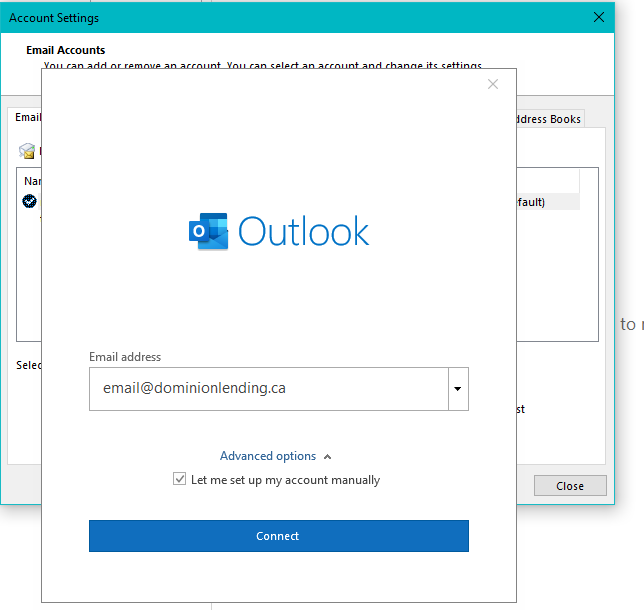Open the email address dropdown arrow
The height and width of the screenshot is (610, 644).
(x=458, y=389)
